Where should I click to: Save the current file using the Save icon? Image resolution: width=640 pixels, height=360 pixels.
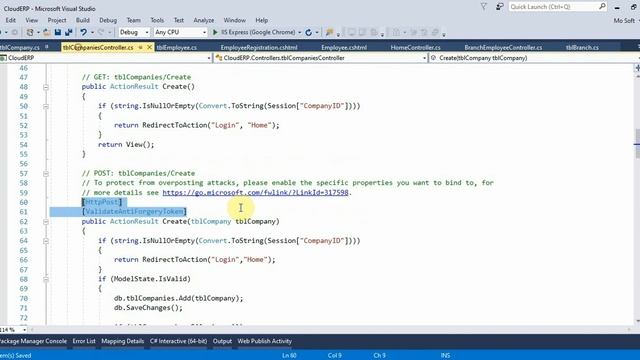tap(58, 32)
